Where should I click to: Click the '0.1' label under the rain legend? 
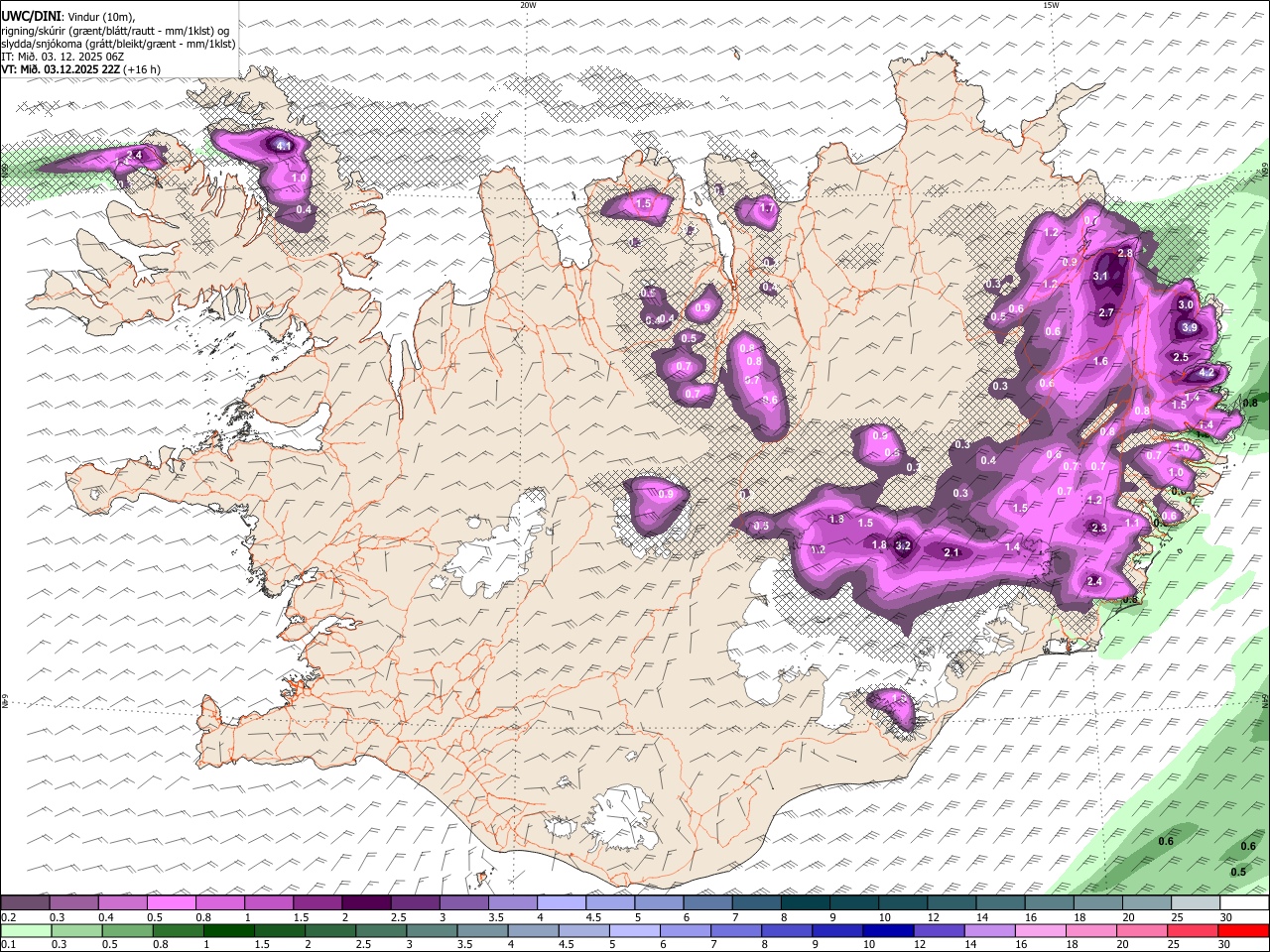pos(7,944)
